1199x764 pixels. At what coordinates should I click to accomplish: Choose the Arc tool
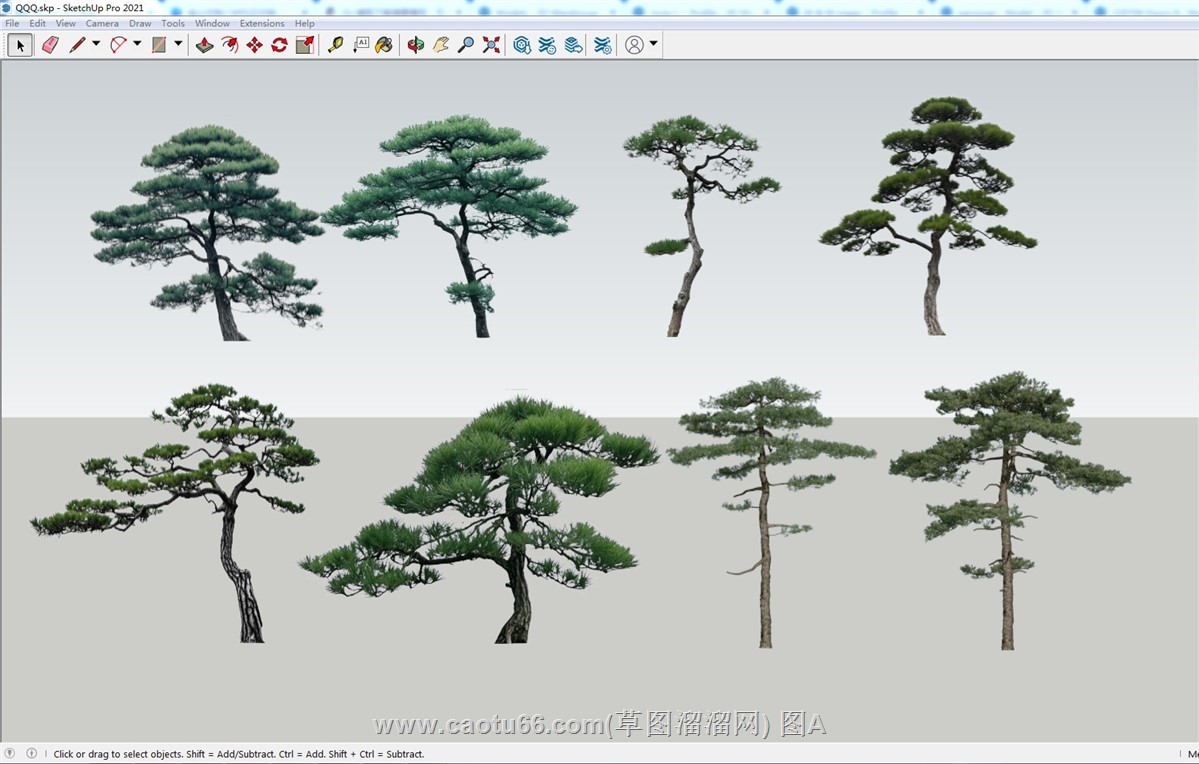click(119, 45)
